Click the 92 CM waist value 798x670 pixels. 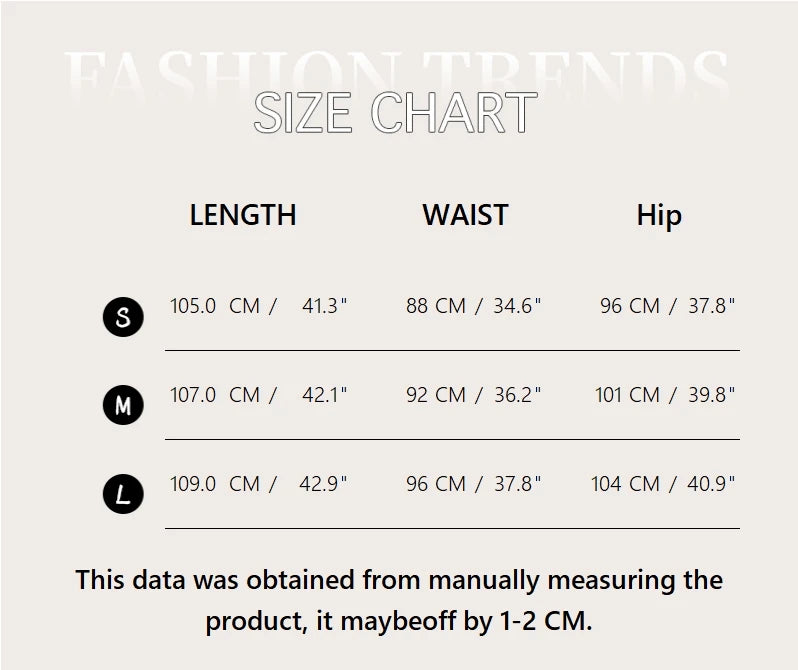[x=436, y=395]
